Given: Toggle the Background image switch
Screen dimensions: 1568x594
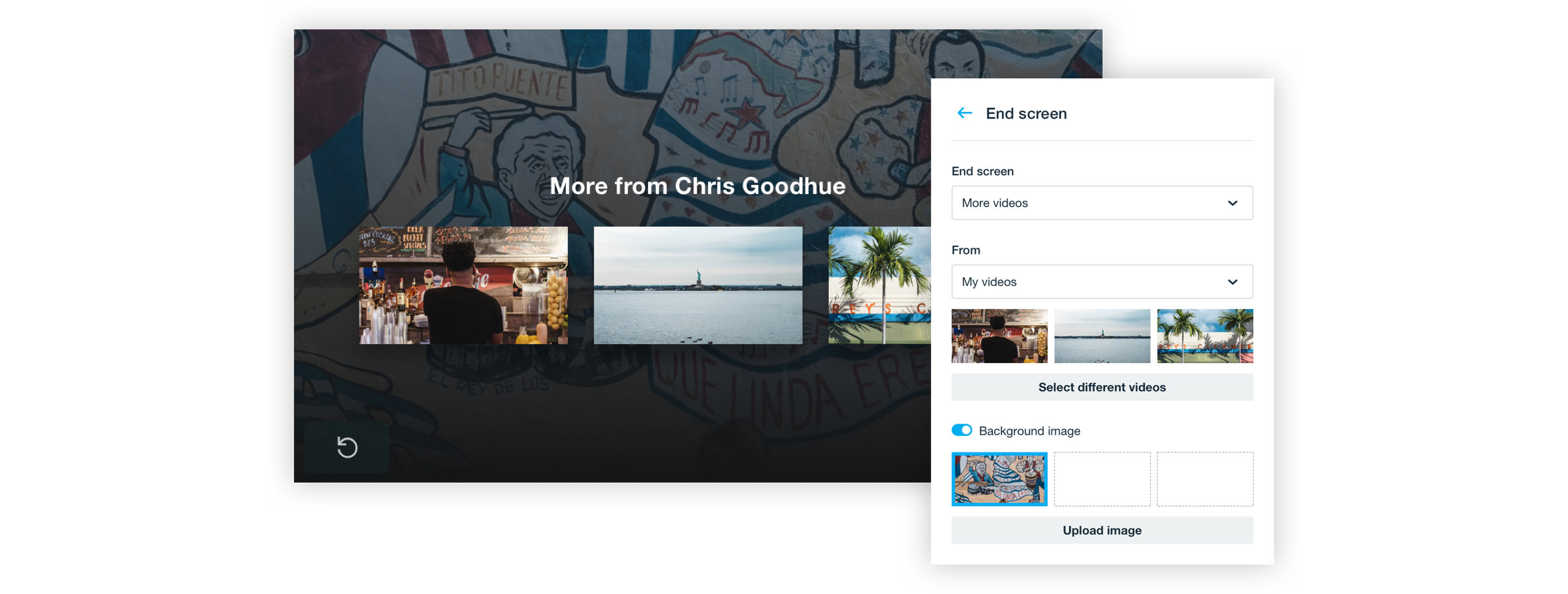Looking at the screenshot, I should (x=961, y=430).
